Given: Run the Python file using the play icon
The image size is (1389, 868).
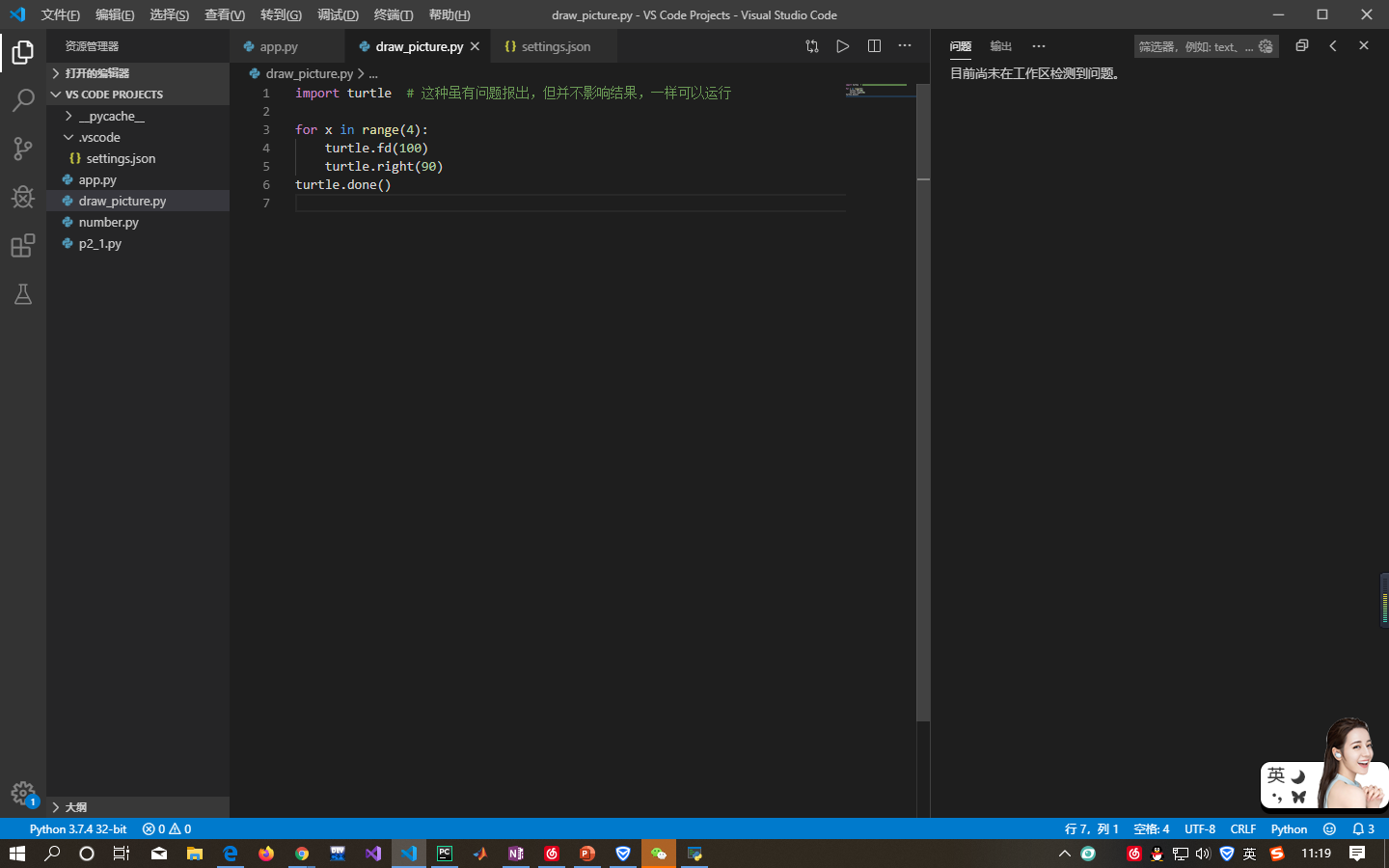Looking at the screenshot, I should click(842, 45).
